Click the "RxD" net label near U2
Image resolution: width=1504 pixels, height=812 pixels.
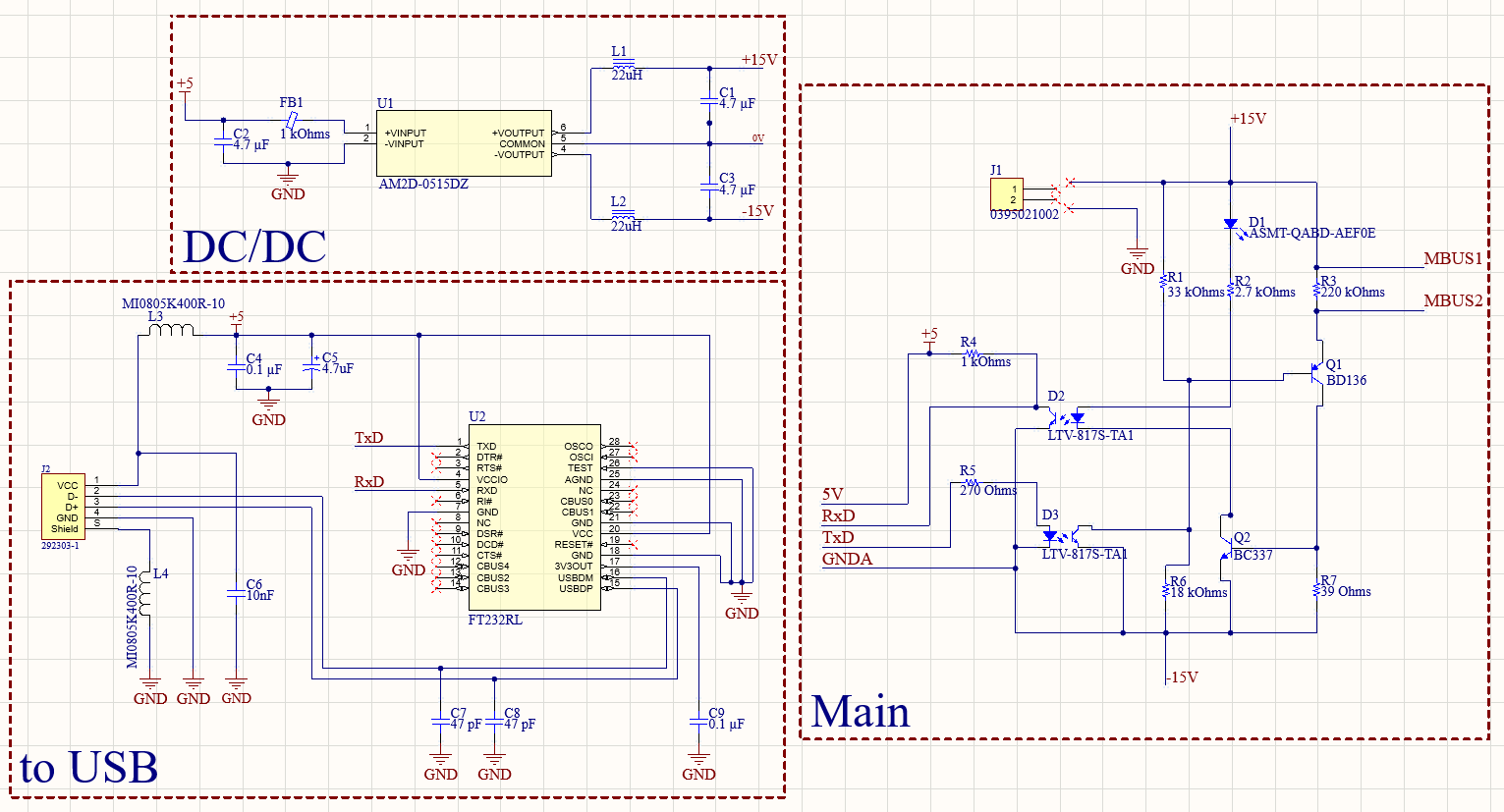tap(368, 482)
